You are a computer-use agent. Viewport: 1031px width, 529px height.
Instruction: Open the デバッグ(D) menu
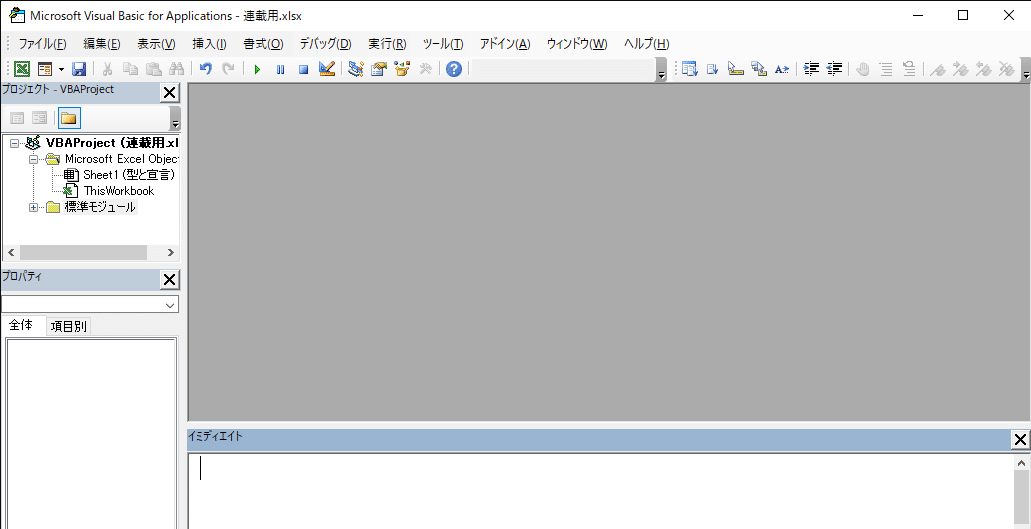325,44
